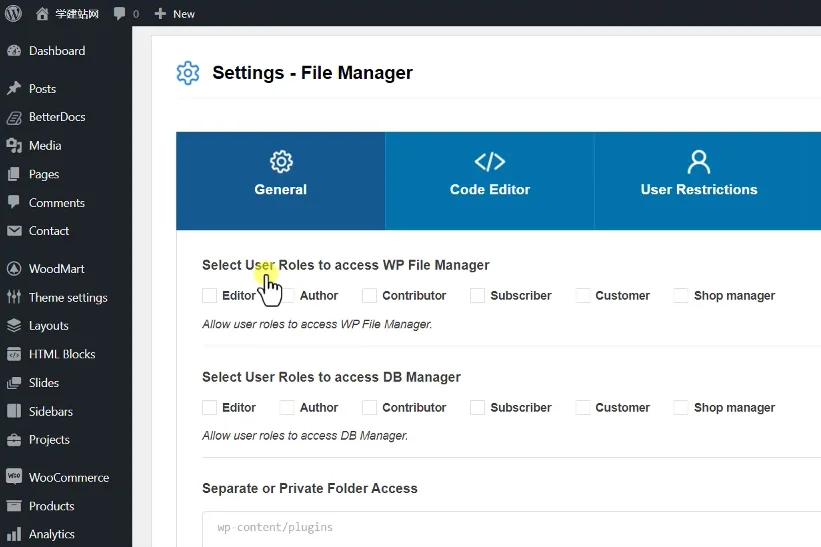This screenshot has width=821, height=547.
Task: Check Subscriber role for DB Manager access
Action: pyautogui.click(x=478, y=407)
